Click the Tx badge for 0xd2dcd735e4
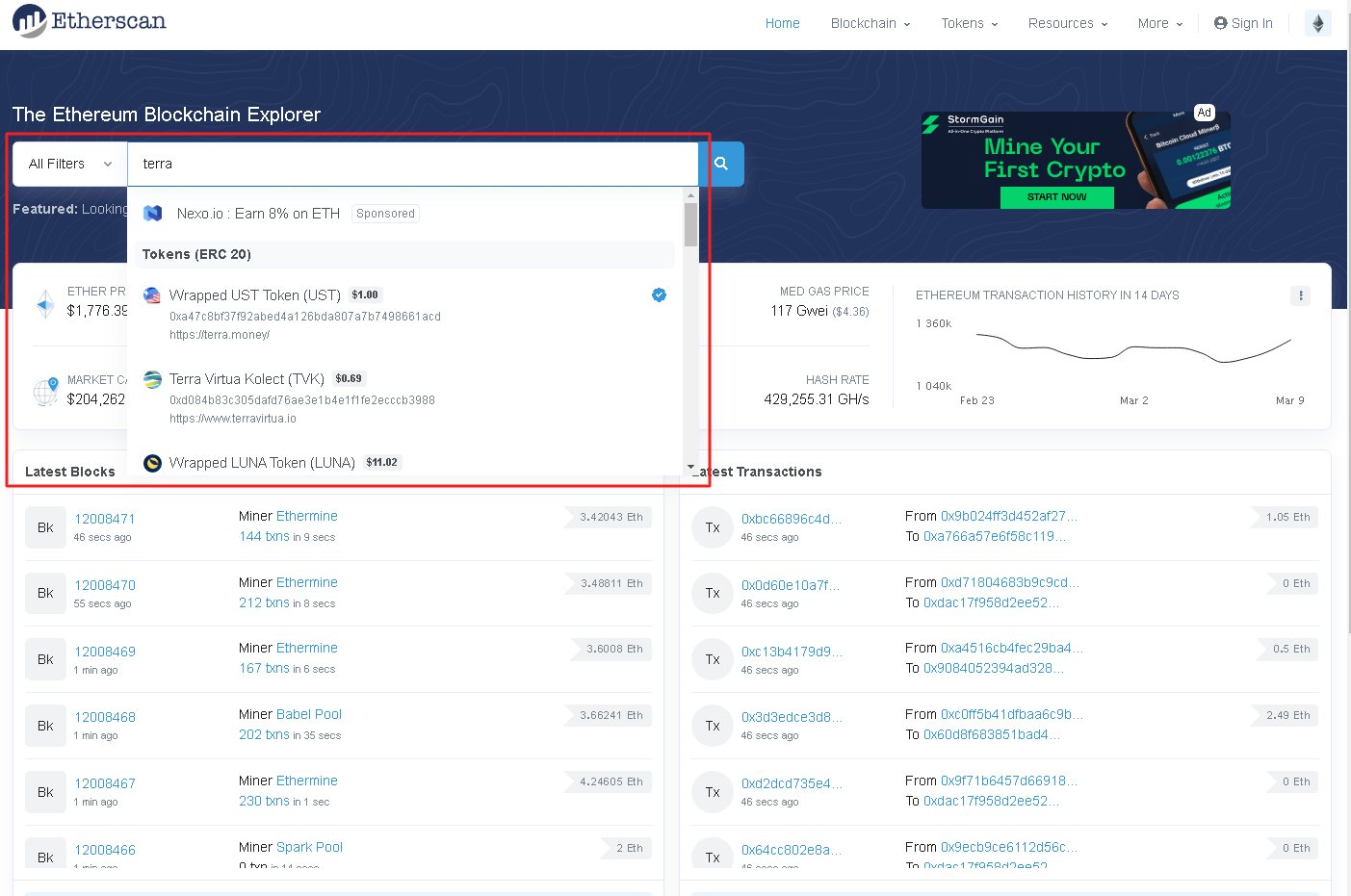Viewport: 1351px width, 896px height. click(713, 792)
